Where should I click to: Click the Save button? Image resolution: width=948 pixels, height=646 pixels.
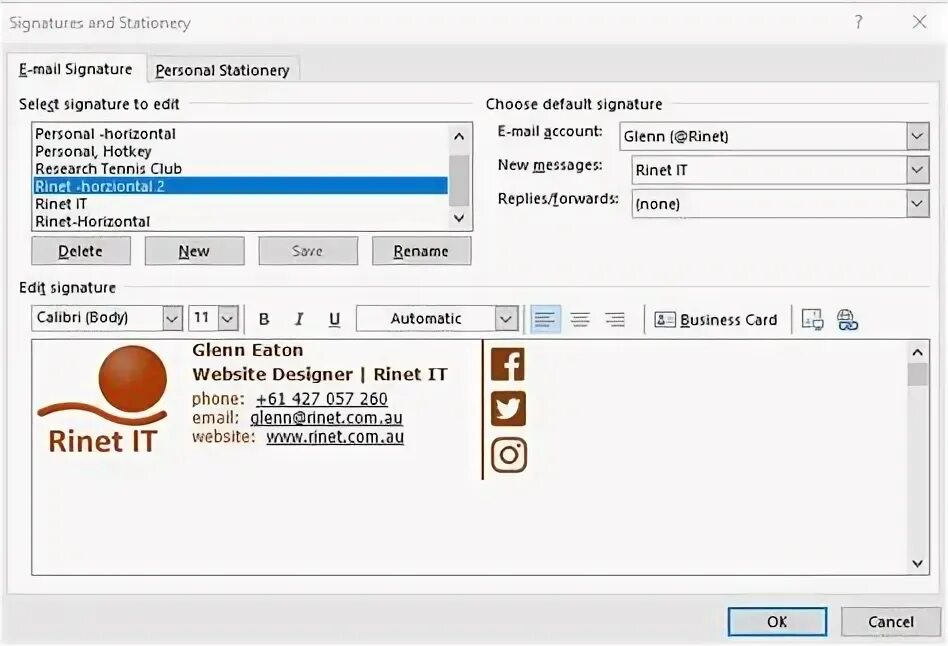308,251
